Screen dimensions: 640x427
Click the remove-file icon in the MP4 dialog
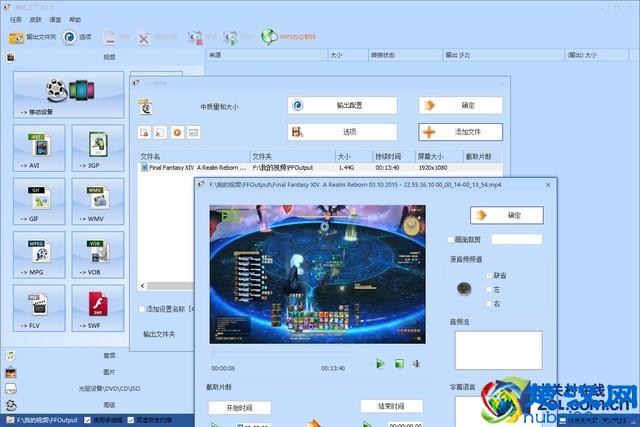pyautogui.click(x=144, y=132)
